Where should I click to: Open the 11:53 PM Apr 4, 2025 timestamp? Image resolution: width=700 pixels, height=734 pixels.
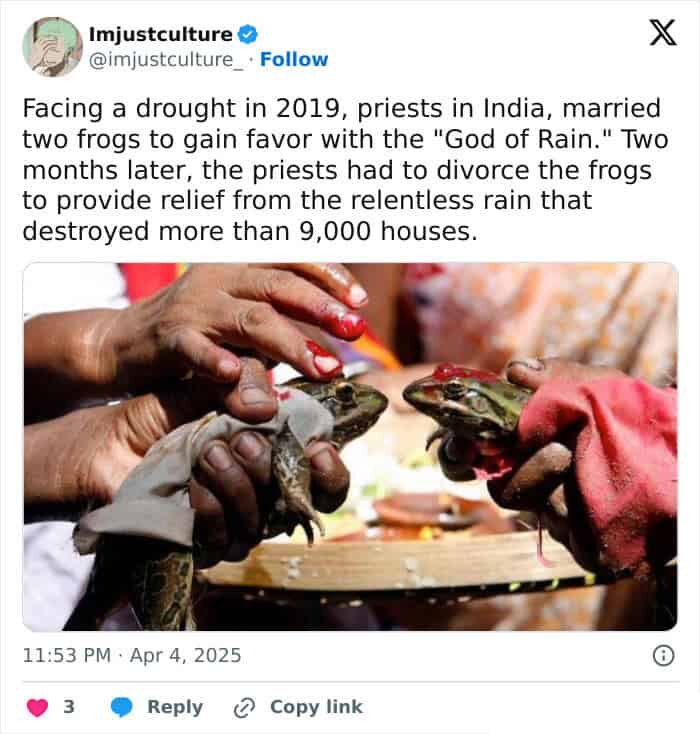coord(132,656)
